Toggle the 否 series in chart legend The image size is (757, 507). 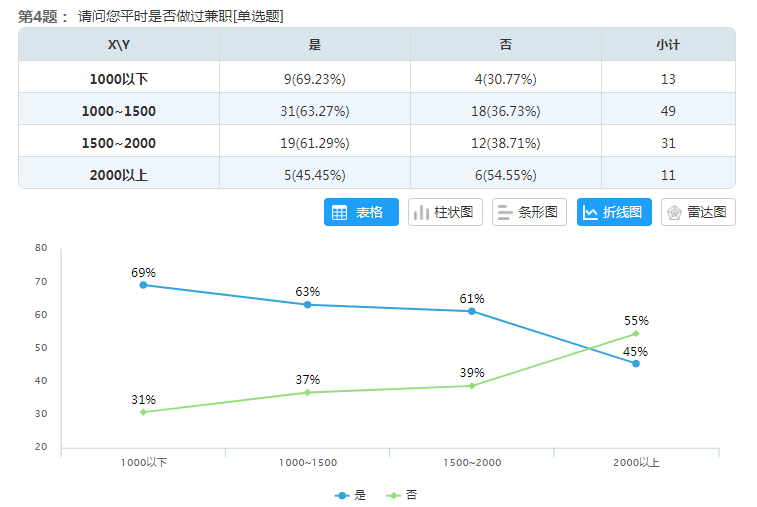coord(402,495)
